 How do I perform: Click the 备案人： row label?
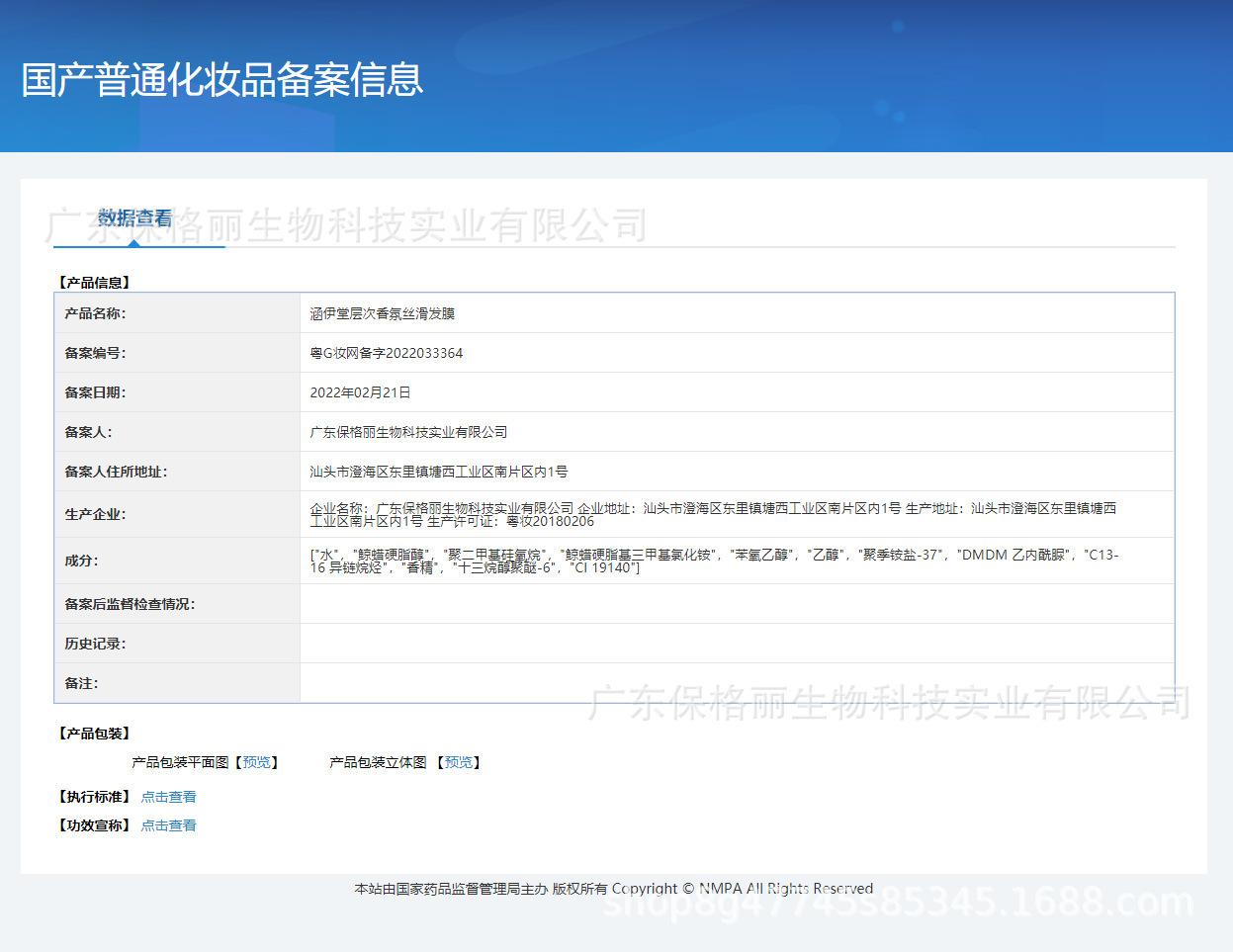[88, 432]
